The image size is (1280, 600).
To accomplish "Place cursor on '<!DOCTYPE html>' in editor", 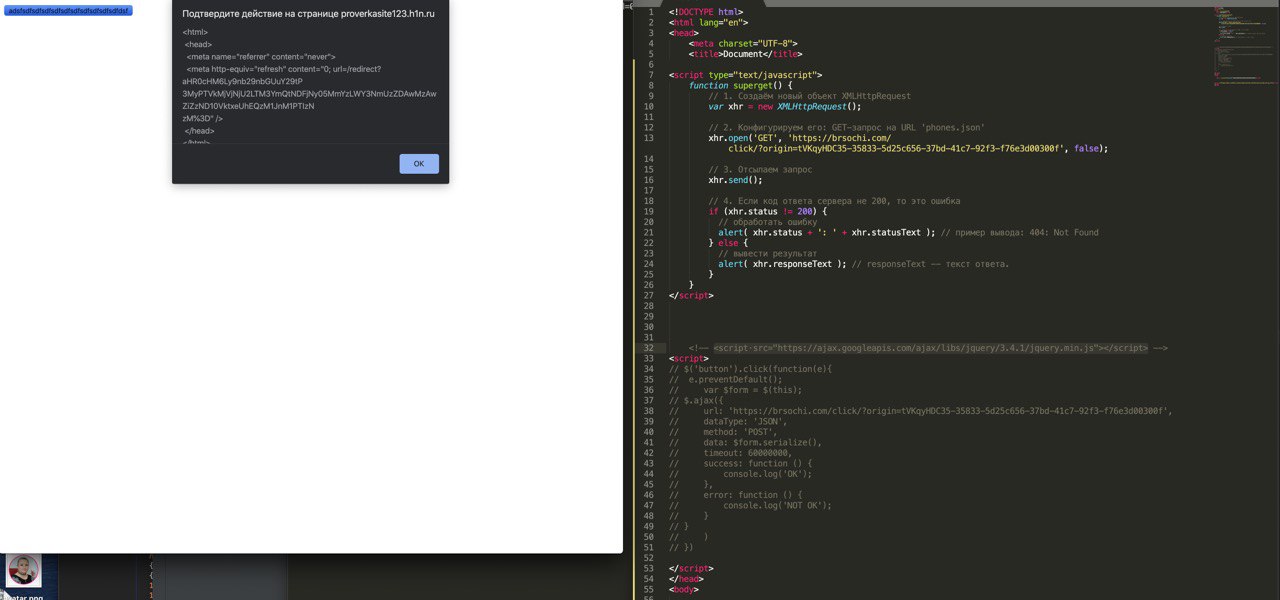I will pos(705,12).
